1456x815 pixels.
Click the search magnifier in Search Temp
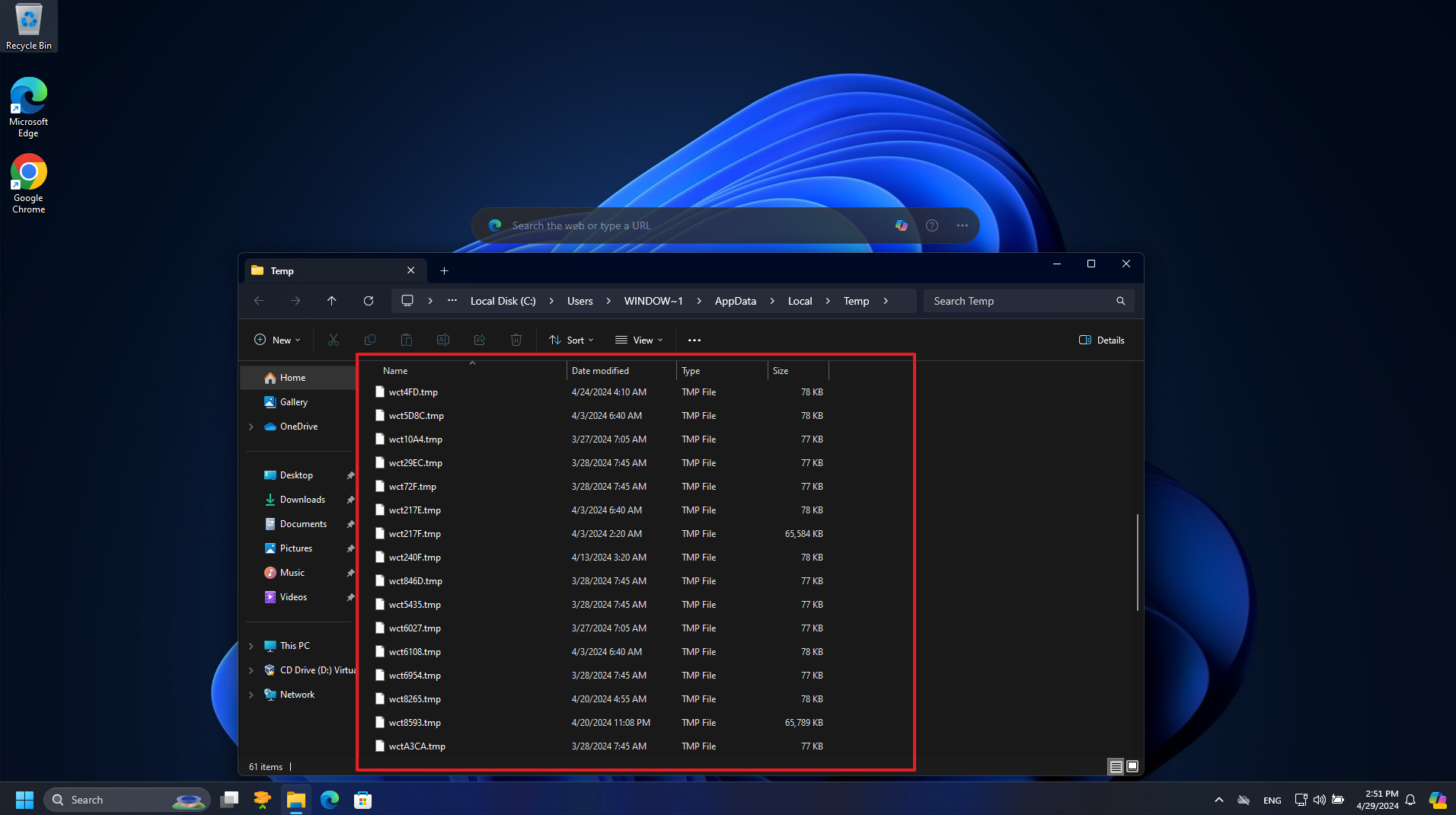1121,301
